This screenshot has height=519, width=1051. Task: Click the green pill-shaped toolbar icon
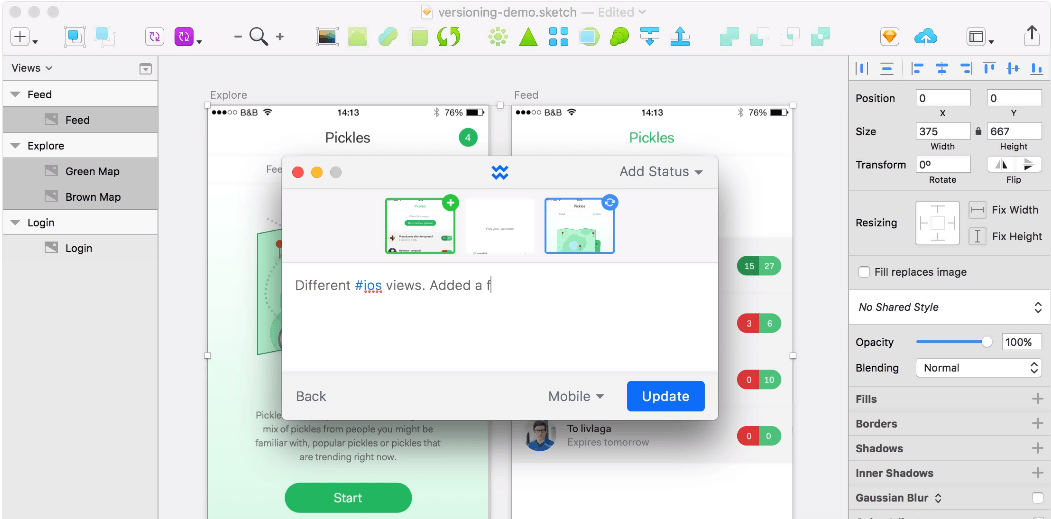pos(387,37)
